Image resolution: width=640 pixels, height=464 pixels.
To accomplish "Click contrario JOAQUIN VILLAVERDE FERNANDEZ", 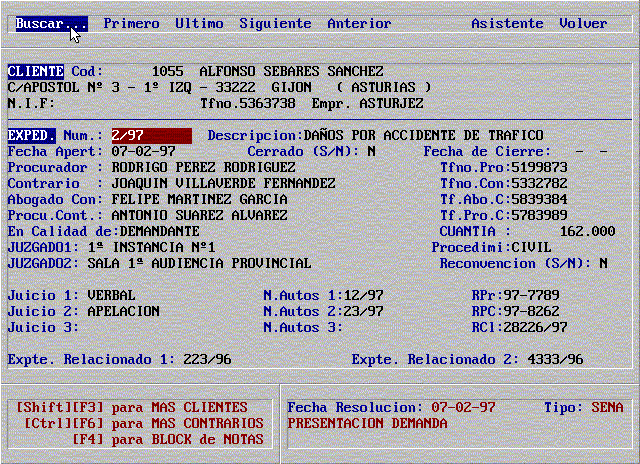I will click(x=223, y=183).
